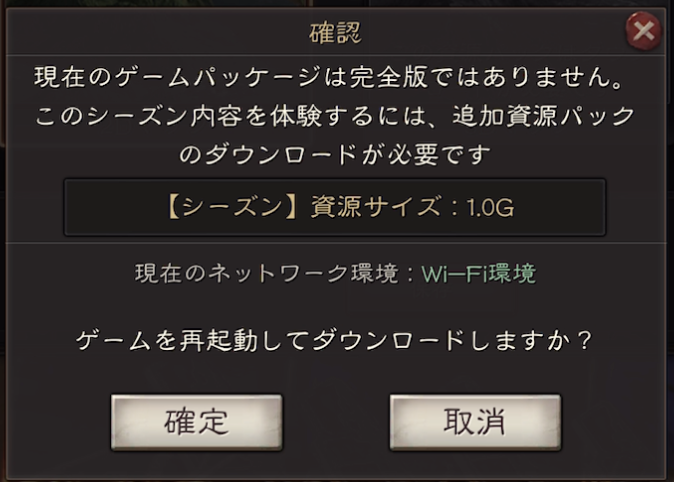Viewport: 674px width, 482px height.
Task: Click the empty area between 確定 and 取消
Action: (335, 422)
